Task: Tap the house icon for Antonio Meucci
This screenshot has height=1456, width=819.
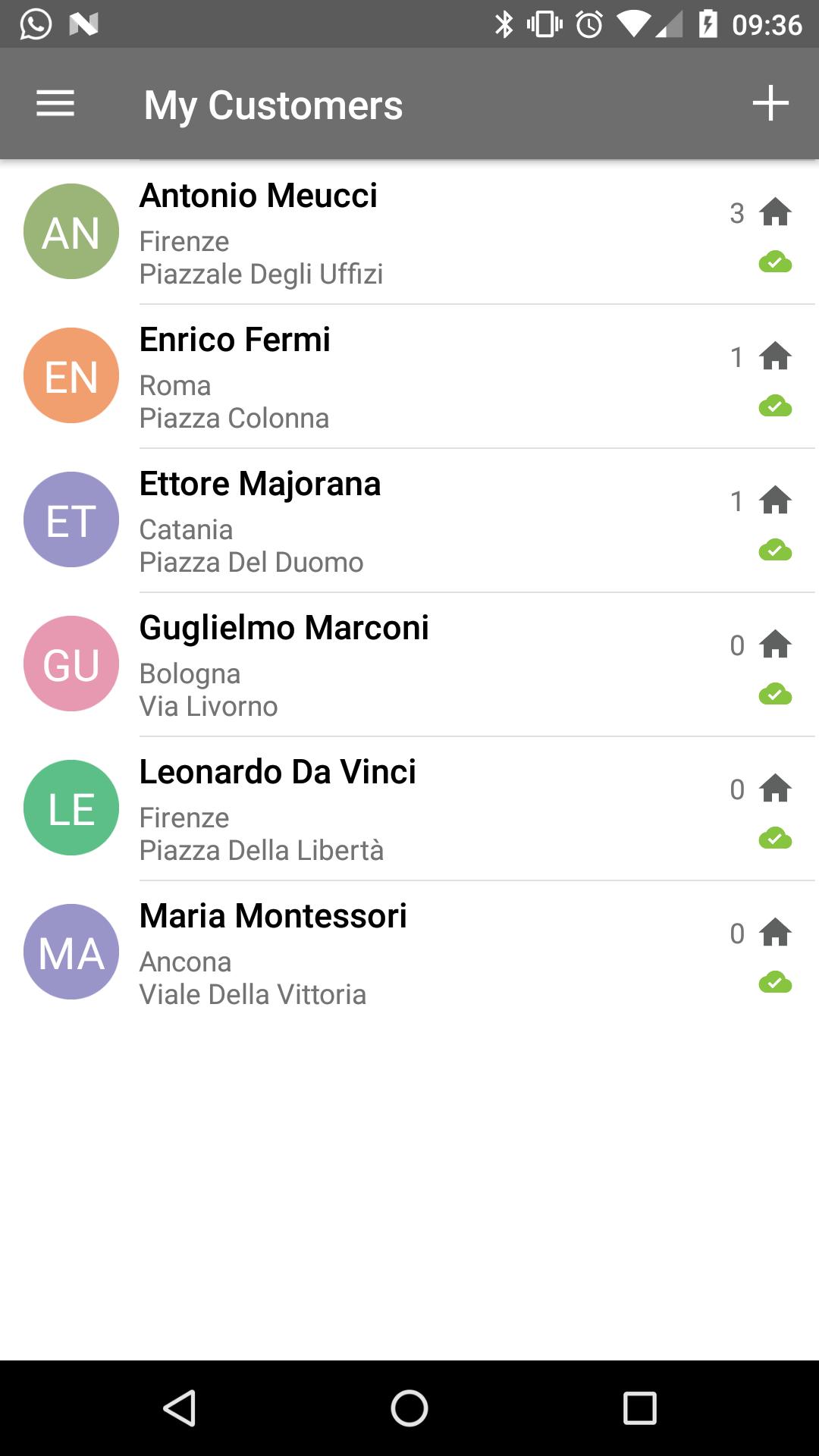Action: tap(775, 212)
